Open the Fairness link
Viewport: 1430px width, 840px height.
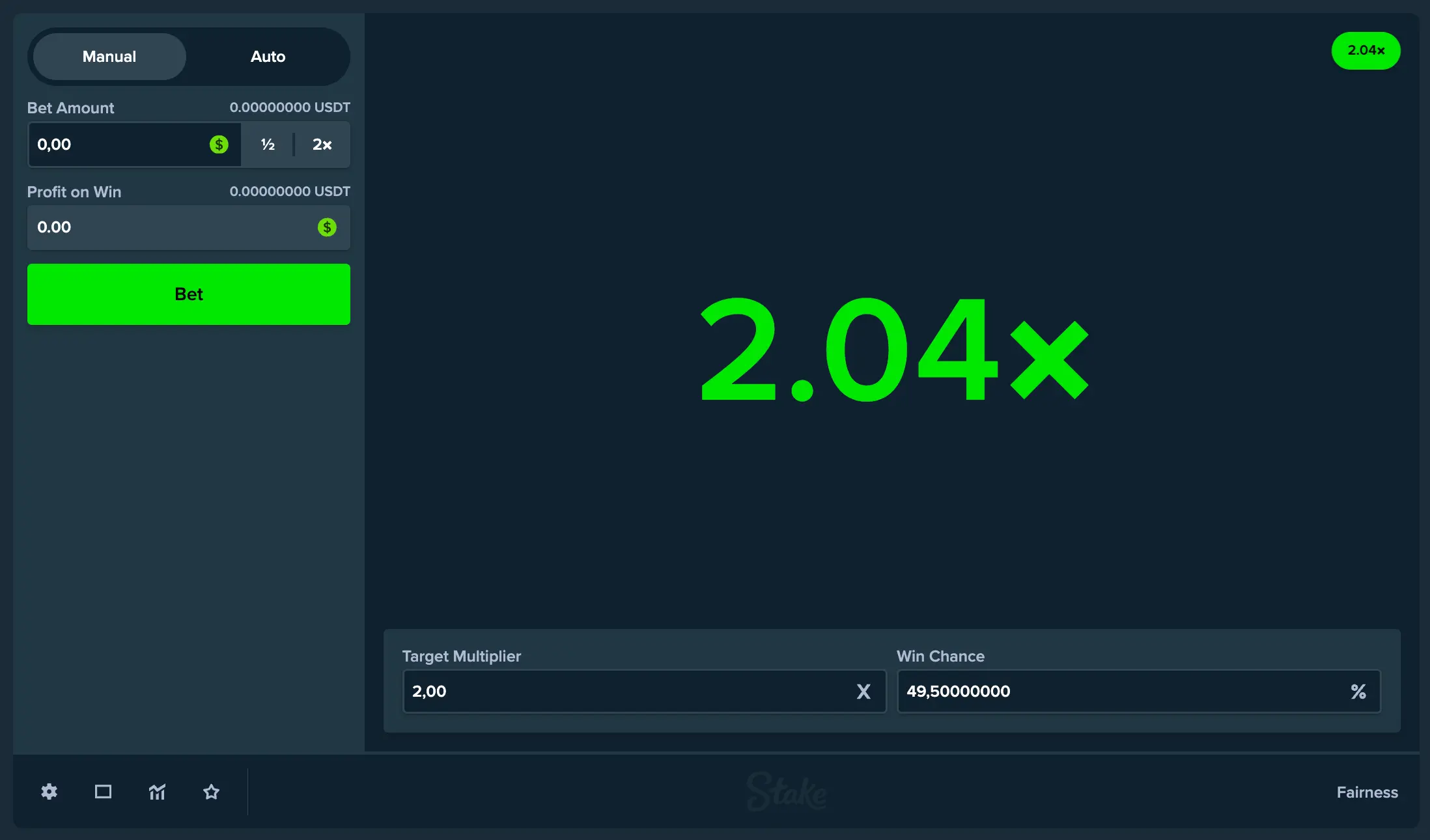[x=1367, y=792]
